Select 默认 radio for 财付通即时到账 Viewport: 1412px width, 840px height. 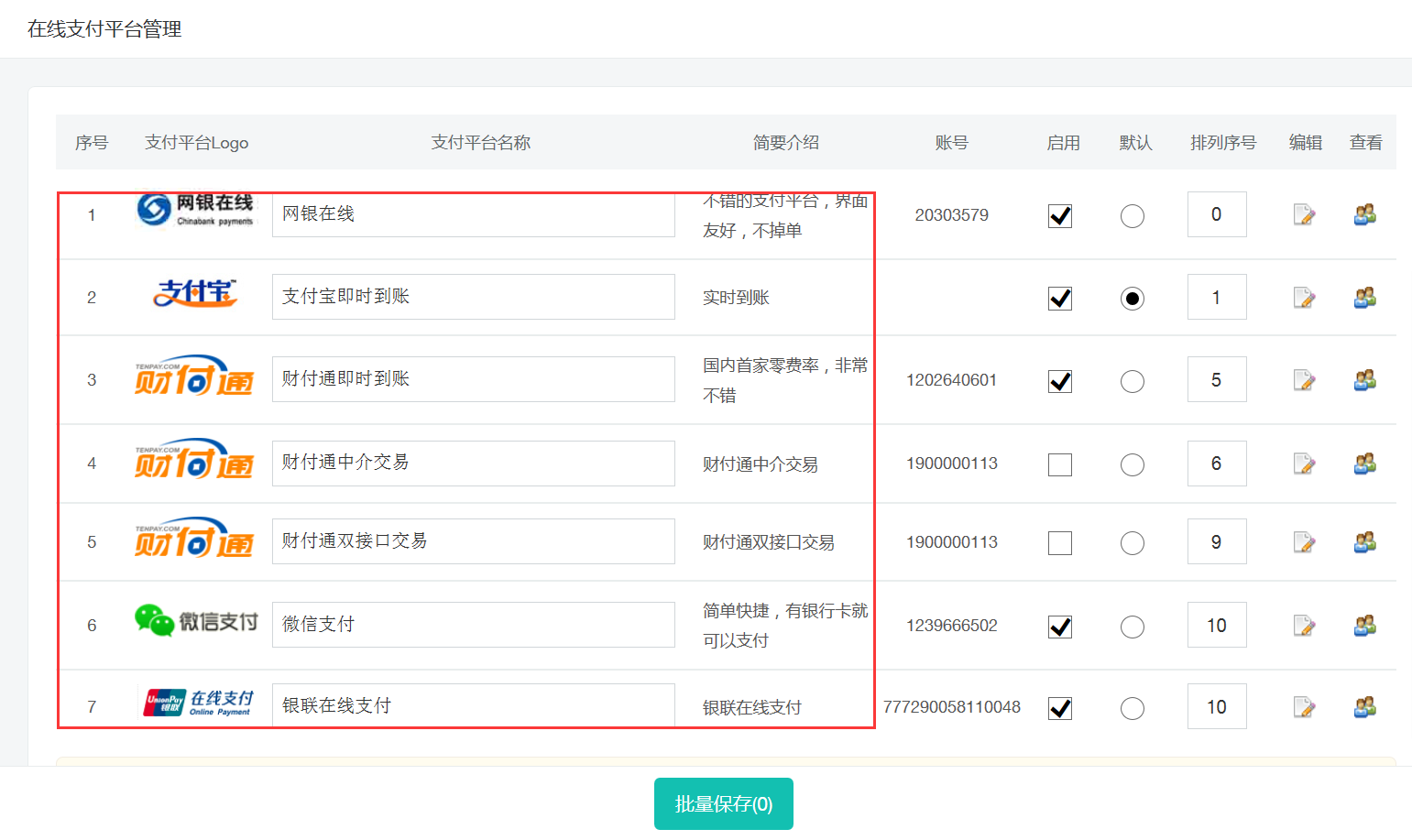coord(1133,381)
